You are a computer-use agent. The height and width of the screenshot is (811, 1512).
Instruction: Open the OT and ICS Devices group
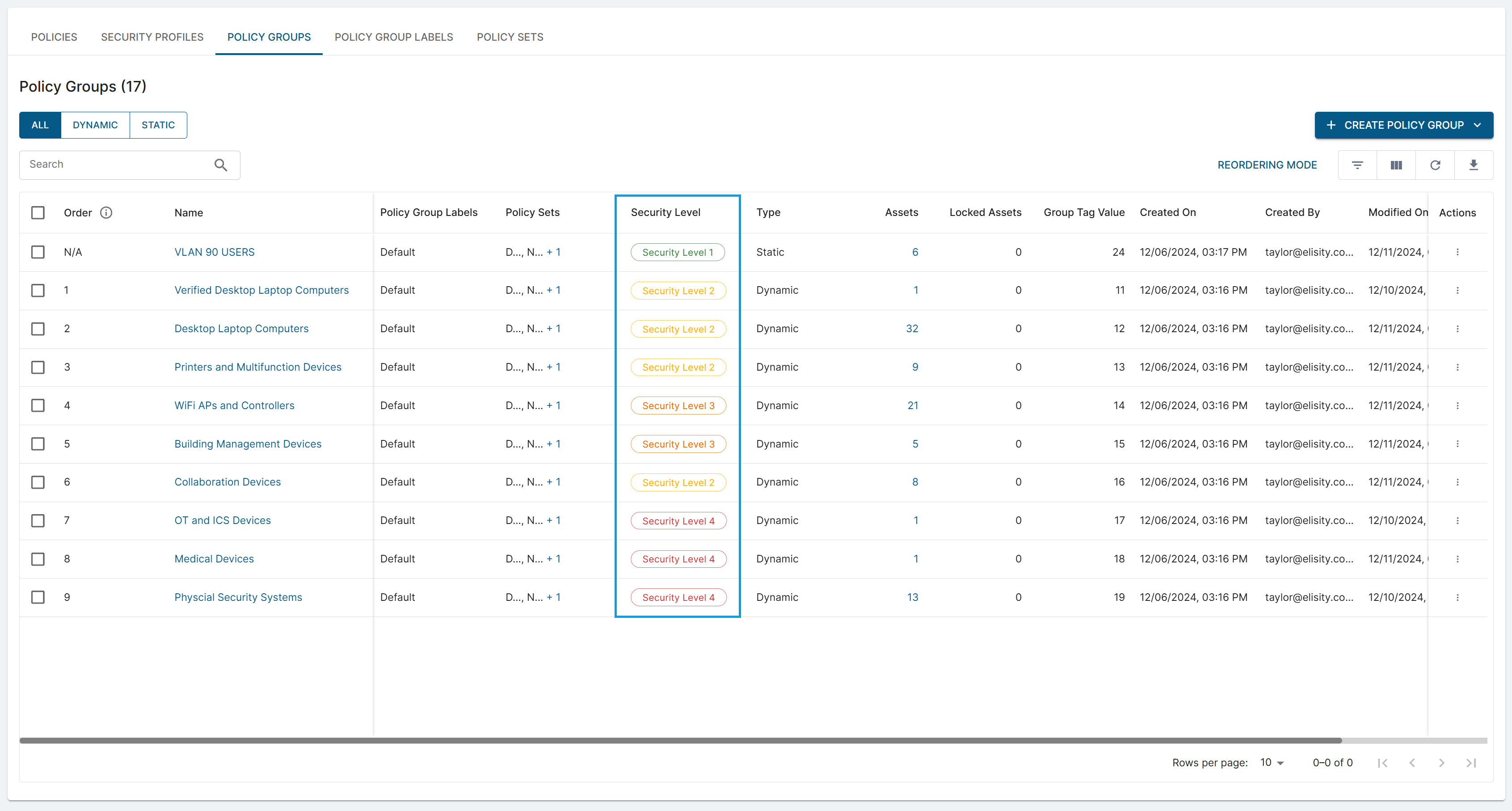pos(223,521)
